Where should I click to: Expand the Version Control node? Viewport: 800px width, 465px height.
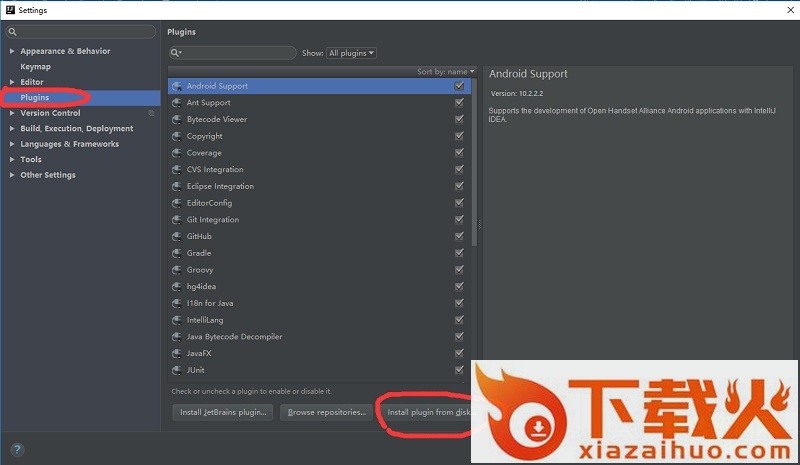[x=12, y=113]
